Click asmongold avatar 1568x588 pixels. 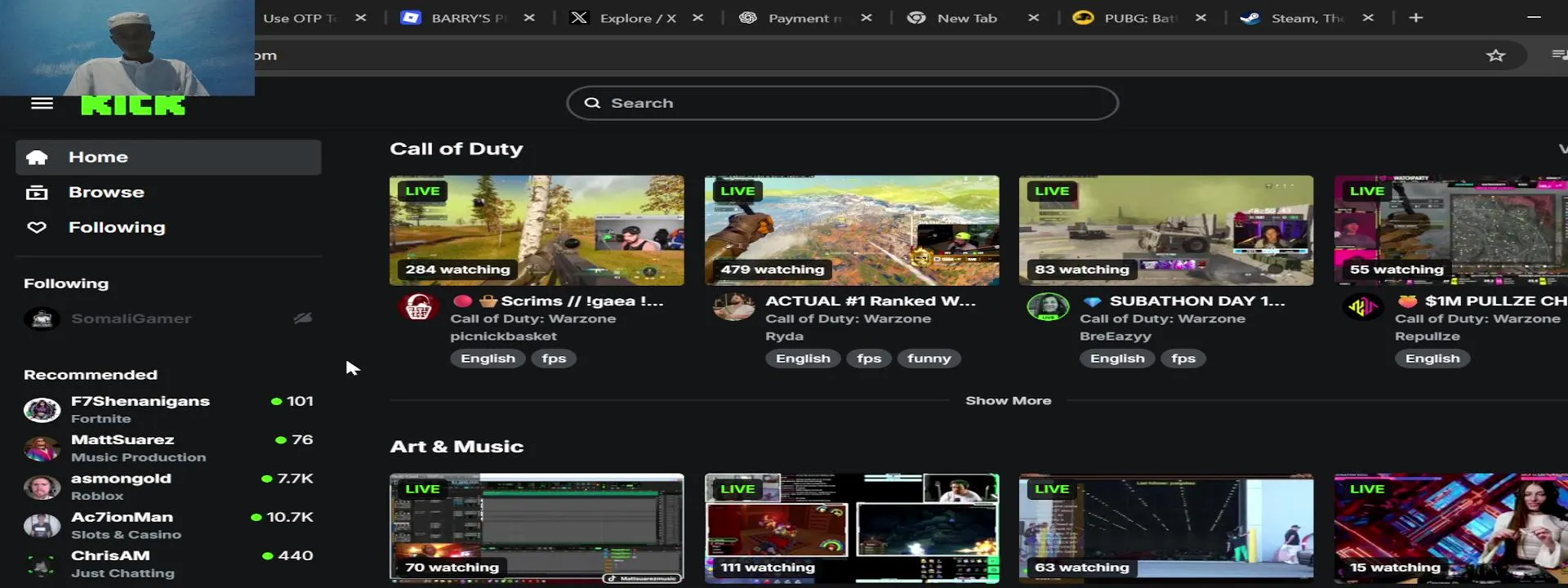pos(42,487)
